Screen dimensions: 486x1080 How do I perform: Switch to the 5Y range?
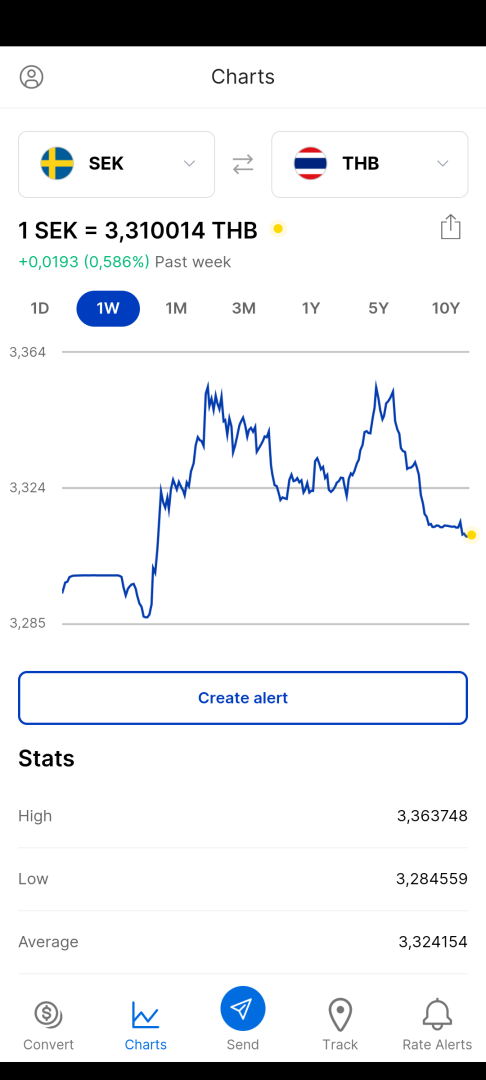click(x=379, y=309)
